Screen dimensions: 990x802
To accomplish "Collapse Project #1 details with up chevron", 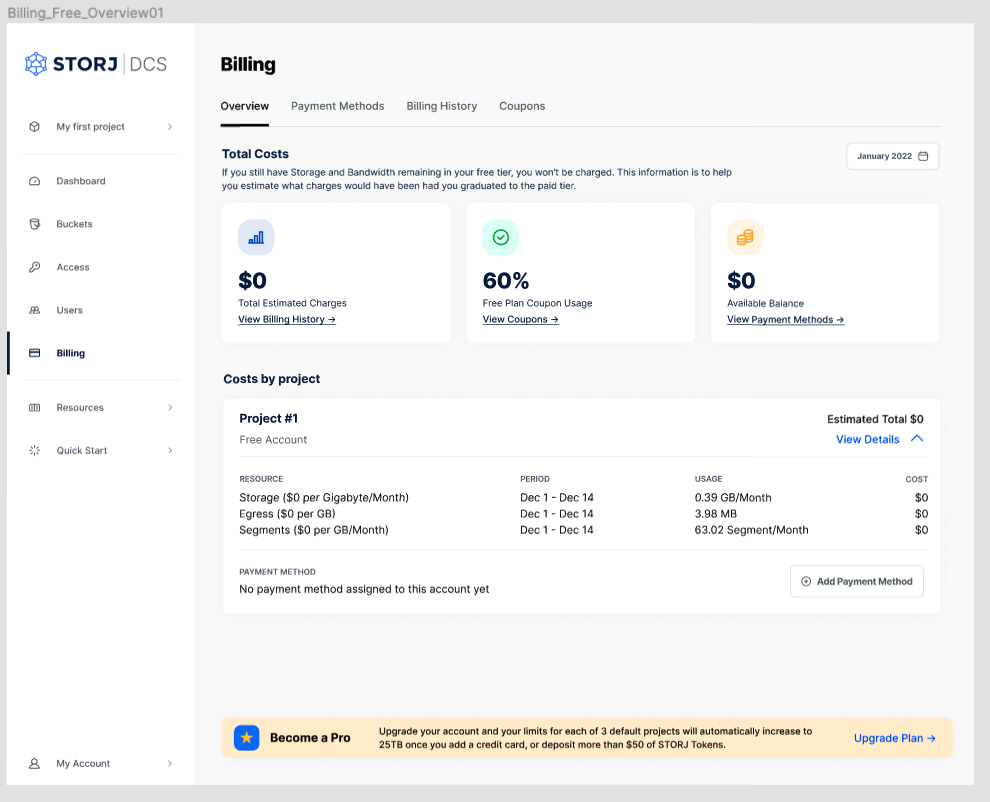I will (x=917, y=438).
